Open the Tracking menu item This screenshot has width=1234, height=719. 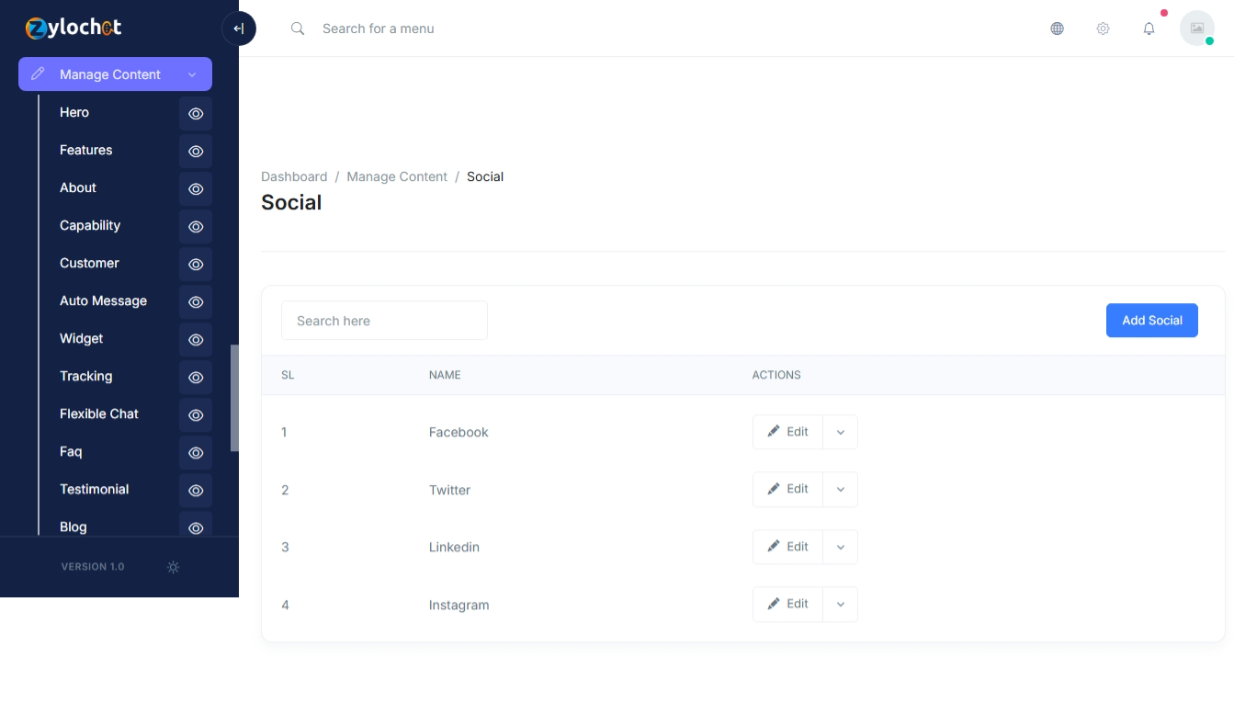[86, 376]
